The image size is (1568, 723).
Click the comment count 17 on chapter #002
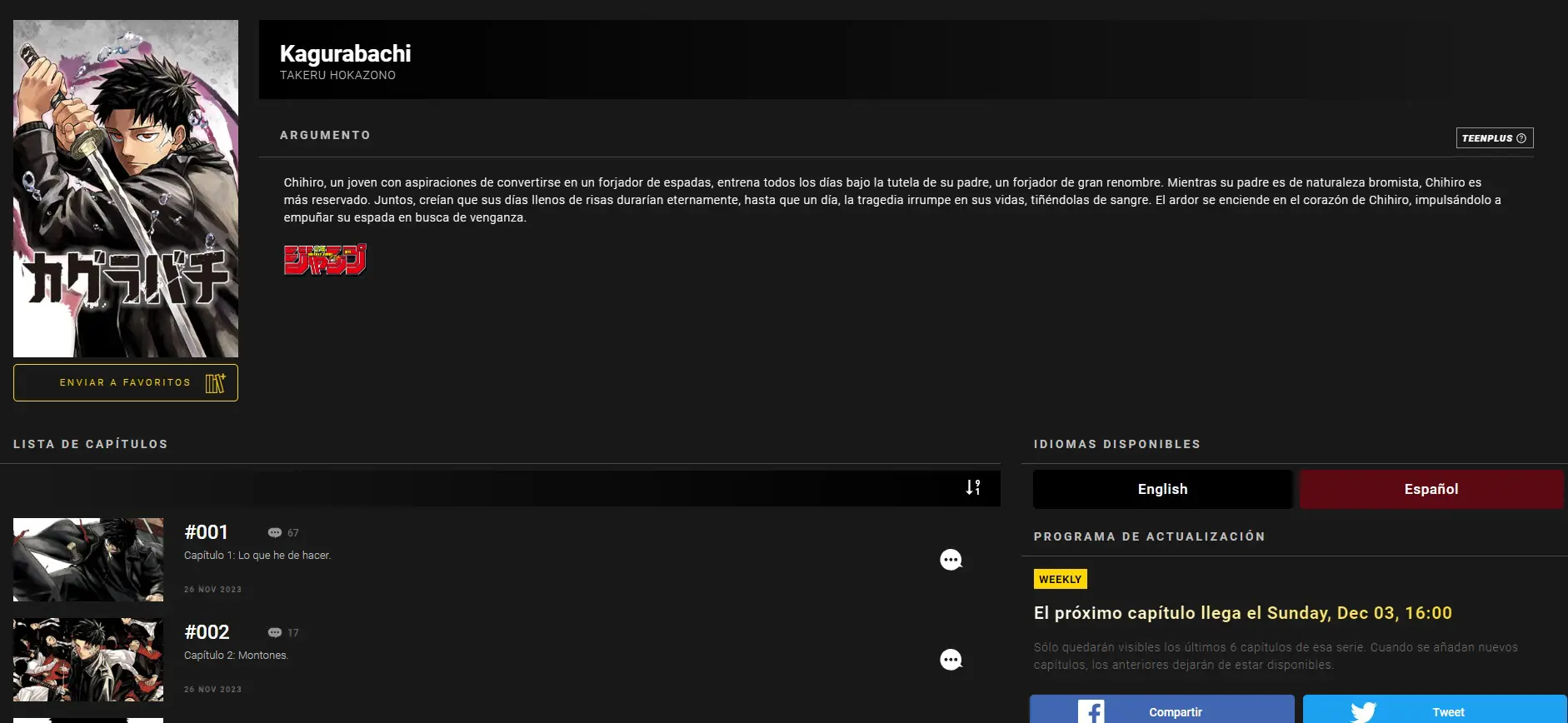coord(283,633)
